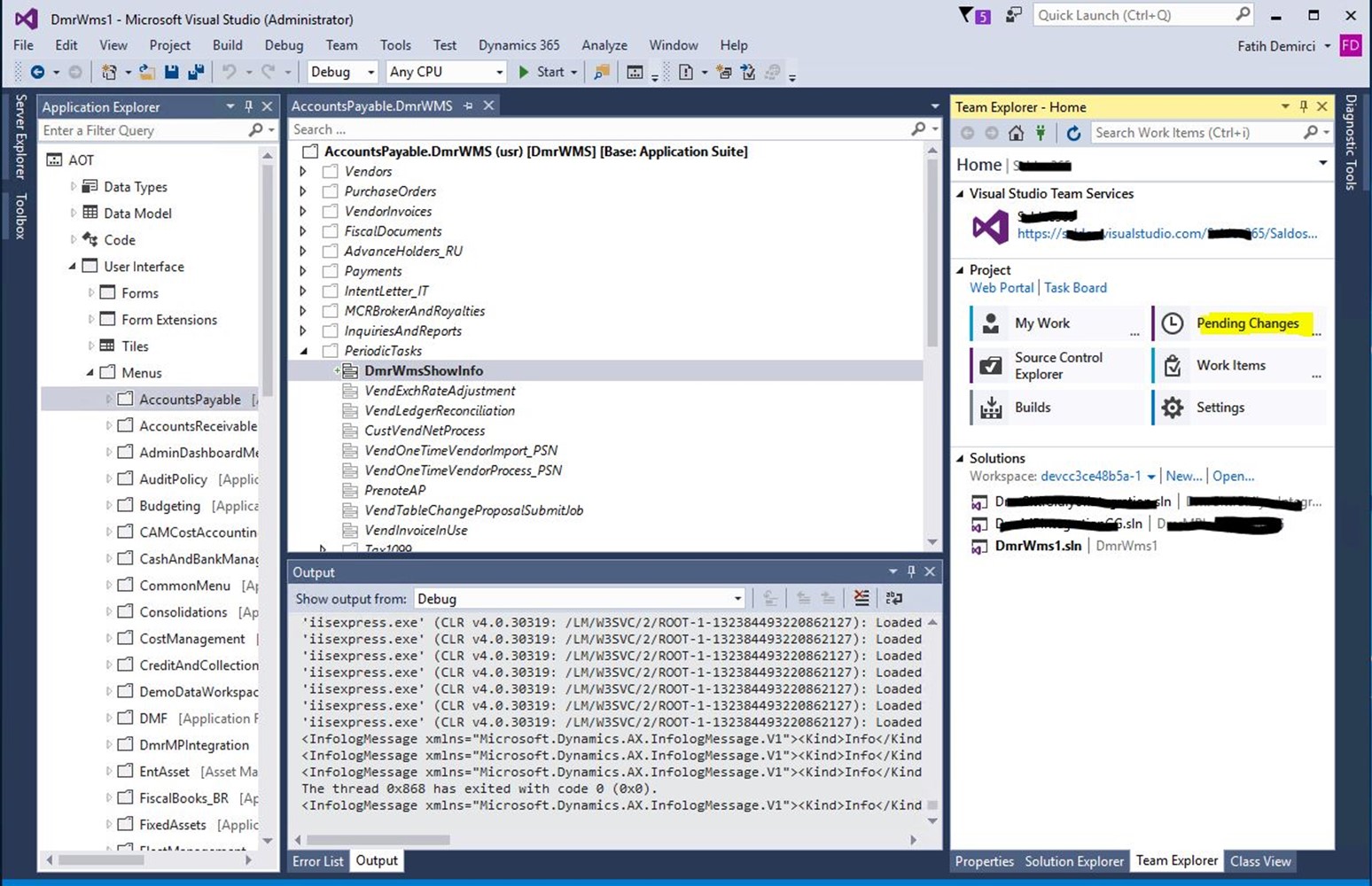1372x886 pixels.
Task: Click the feedback icon near Quick Launch
Action: pyautogui.click(x=1013, y=15)
